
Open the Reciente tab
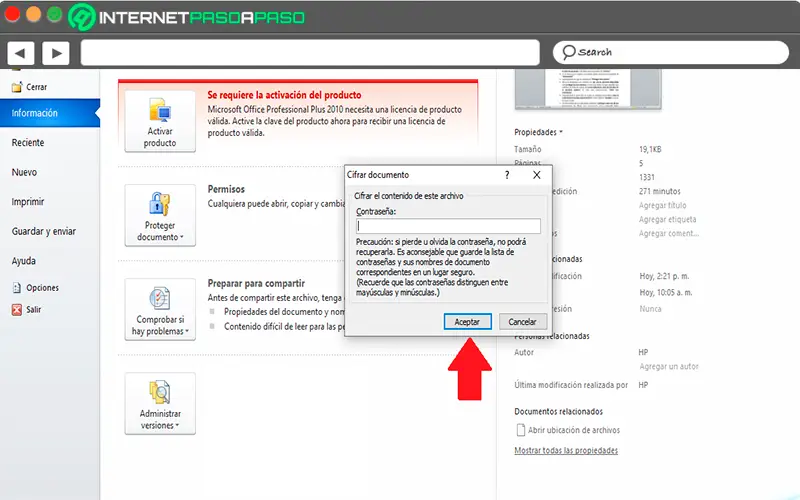28,143
